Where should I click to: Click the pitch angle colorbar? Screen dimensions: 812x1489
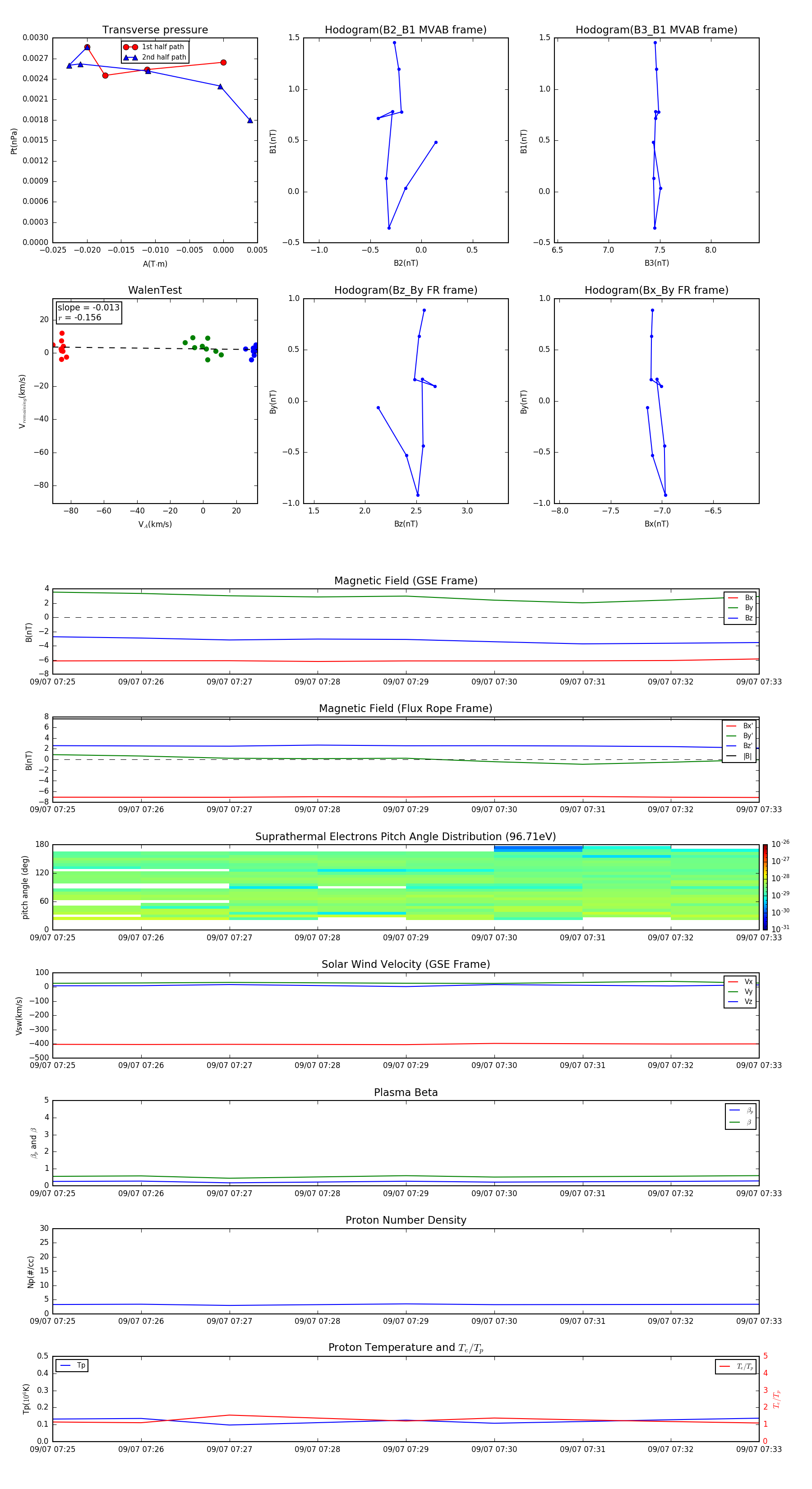[x=765, y=887]
